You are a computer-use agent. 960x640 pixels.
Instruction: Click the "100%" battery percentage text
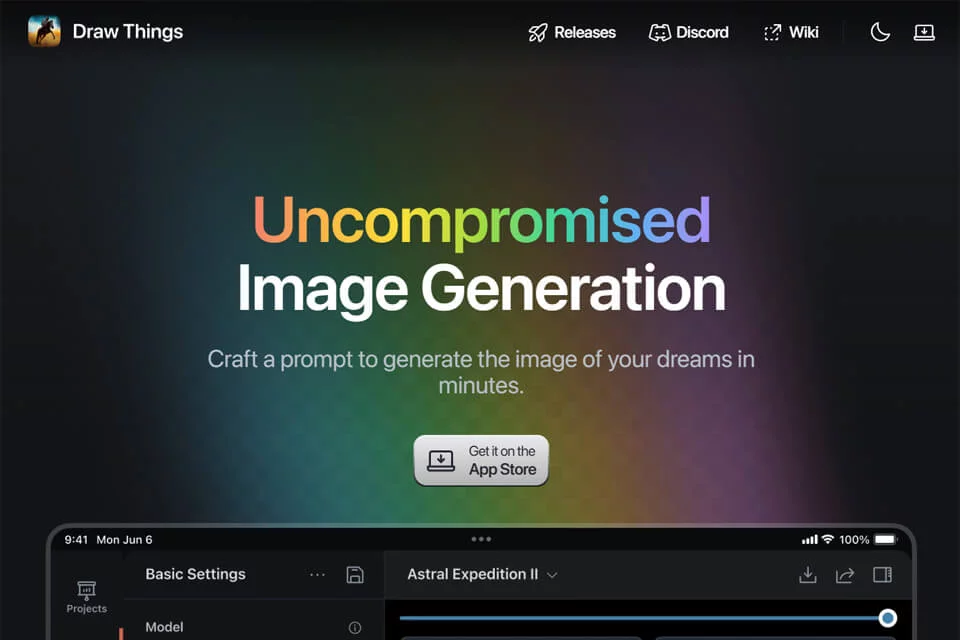(x=854, y=540)
